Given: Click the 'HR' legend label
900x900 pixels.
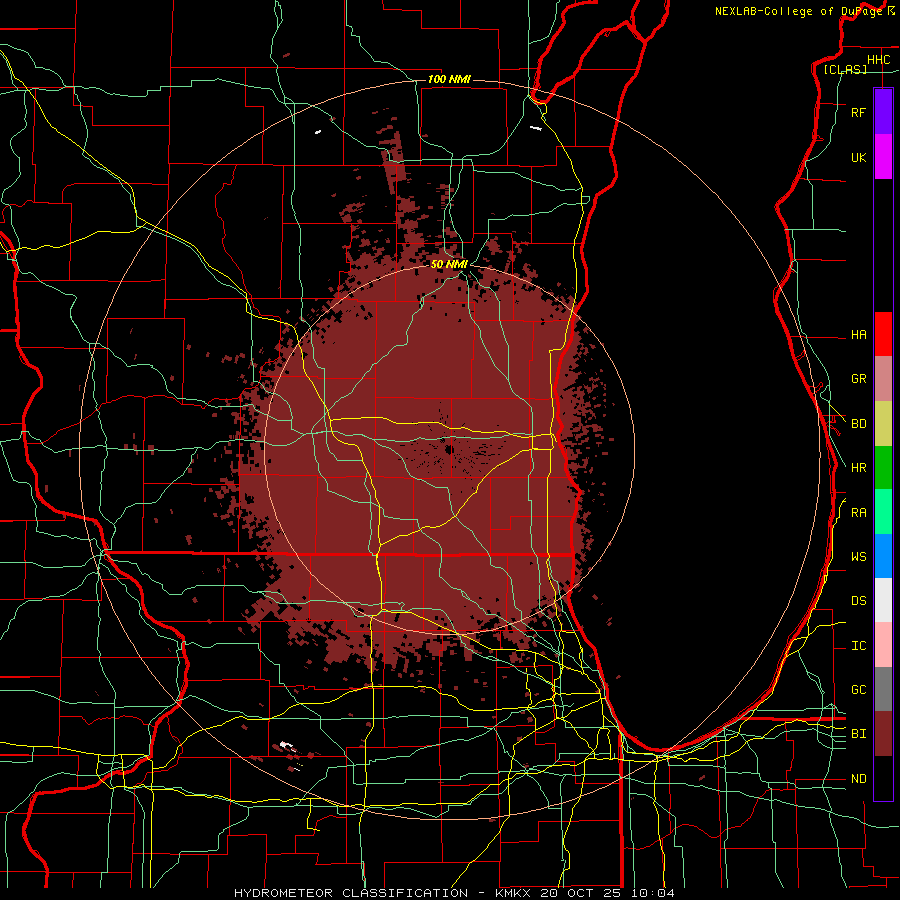Looking at the screenshot, I should 858,468.
